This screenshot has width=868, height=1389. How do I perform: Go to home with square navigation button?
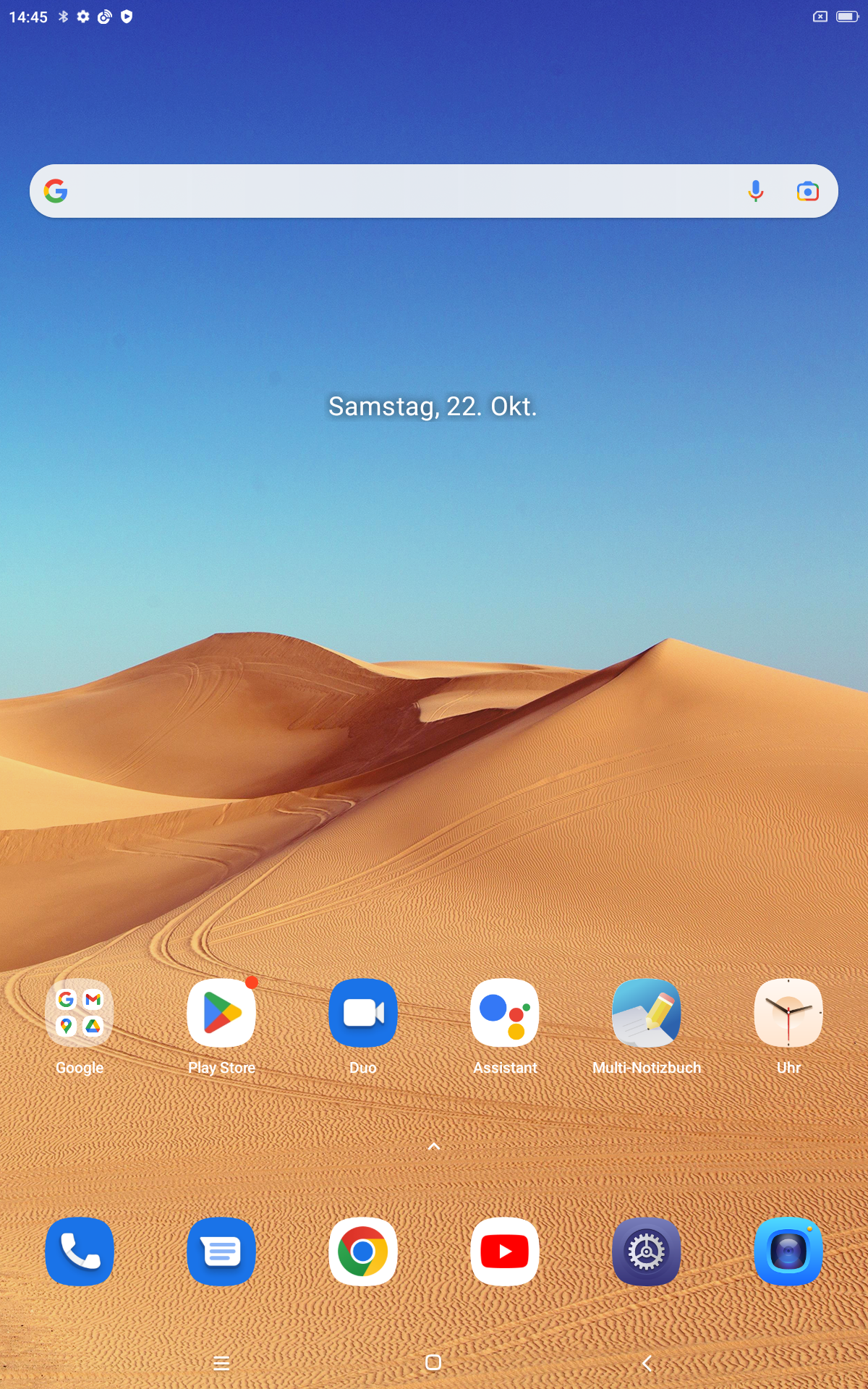coord(433,1363)
